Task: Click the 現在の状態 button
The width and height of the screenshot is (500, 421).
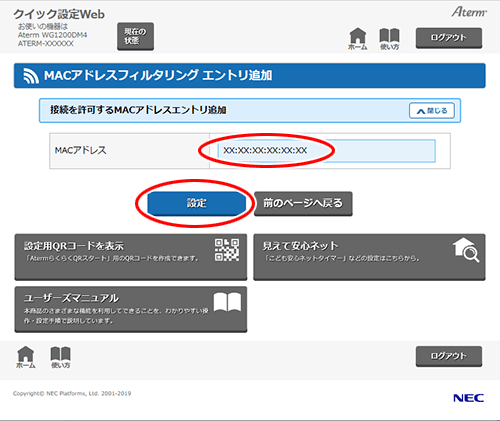Action: 135,36
